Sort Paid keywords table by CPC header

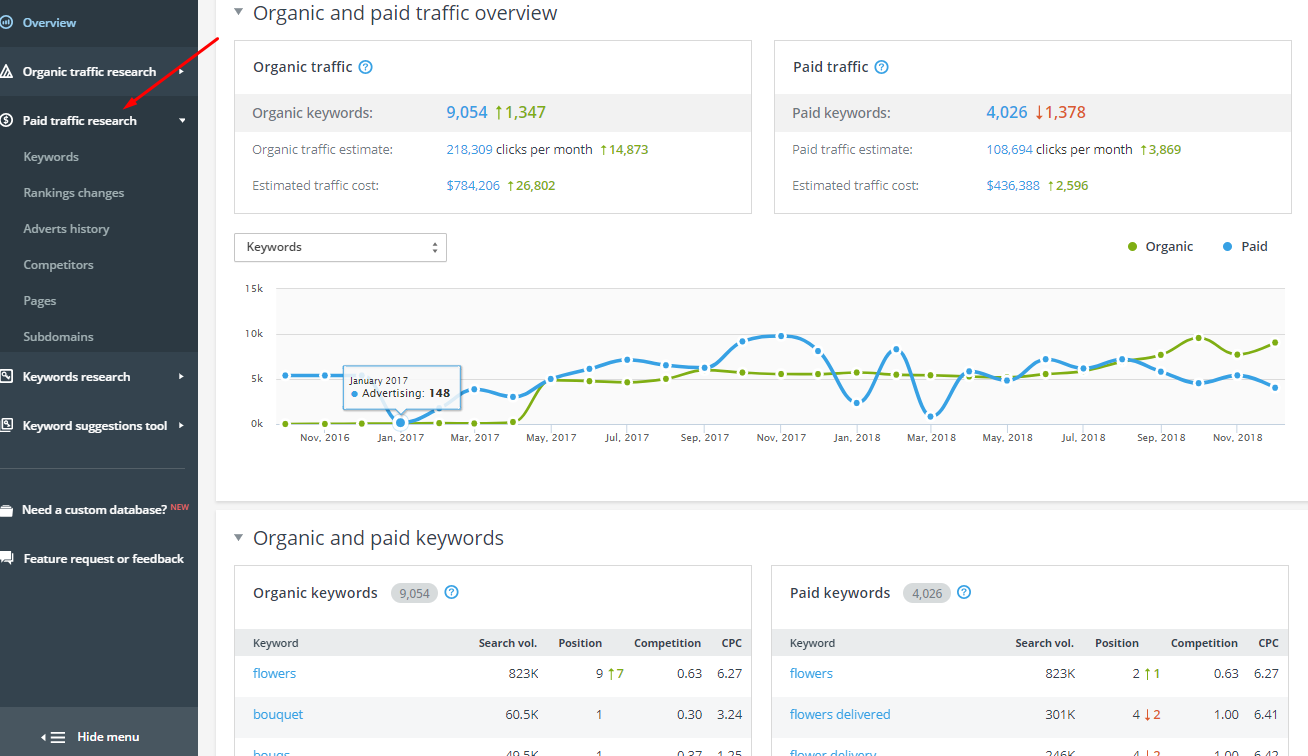pos(1268,643)
